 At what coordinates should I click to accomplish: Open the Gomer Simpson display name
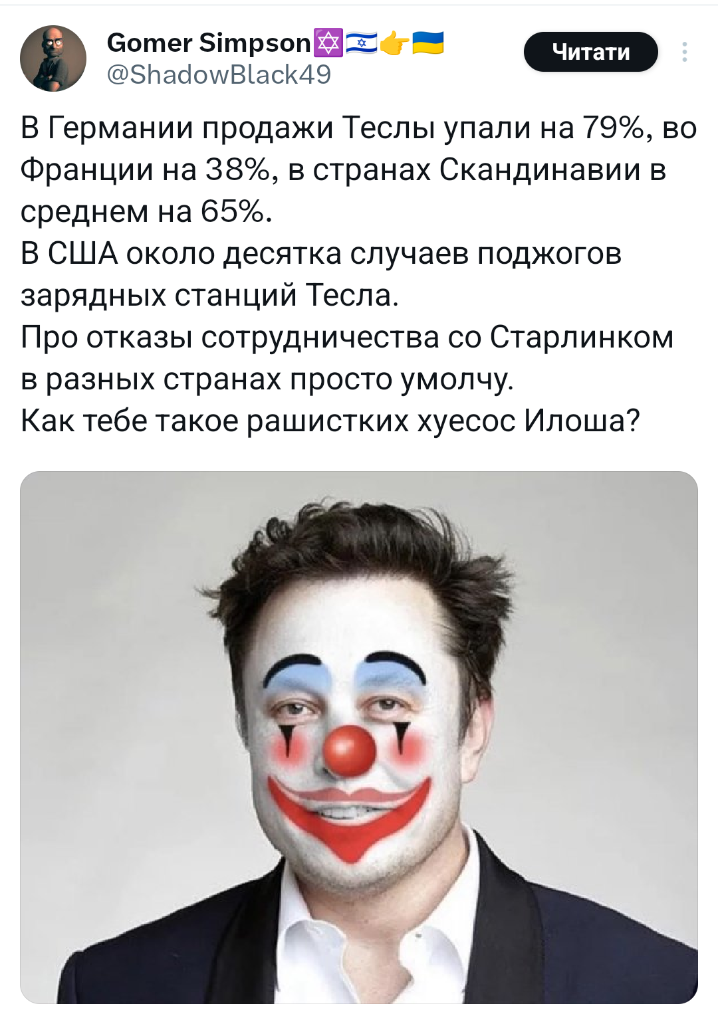coord(208,42)
